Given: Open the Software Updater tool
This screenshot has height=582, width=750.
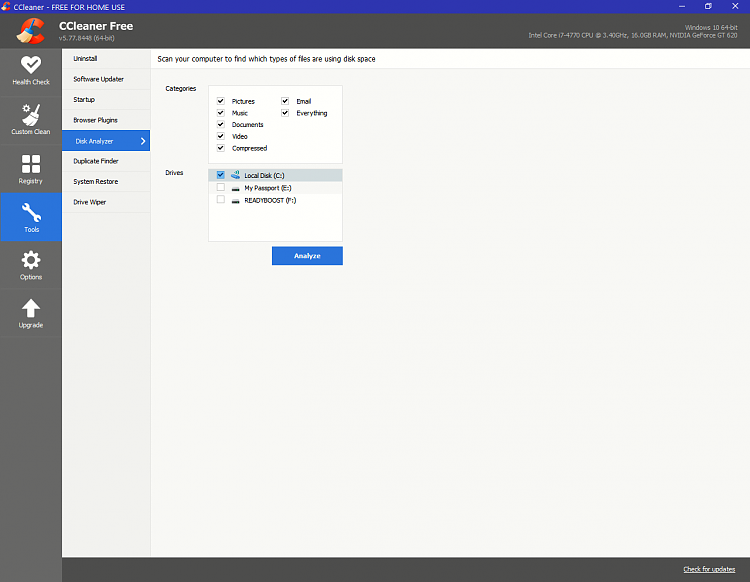Looking at the screenshot, I should coord(106,79).
